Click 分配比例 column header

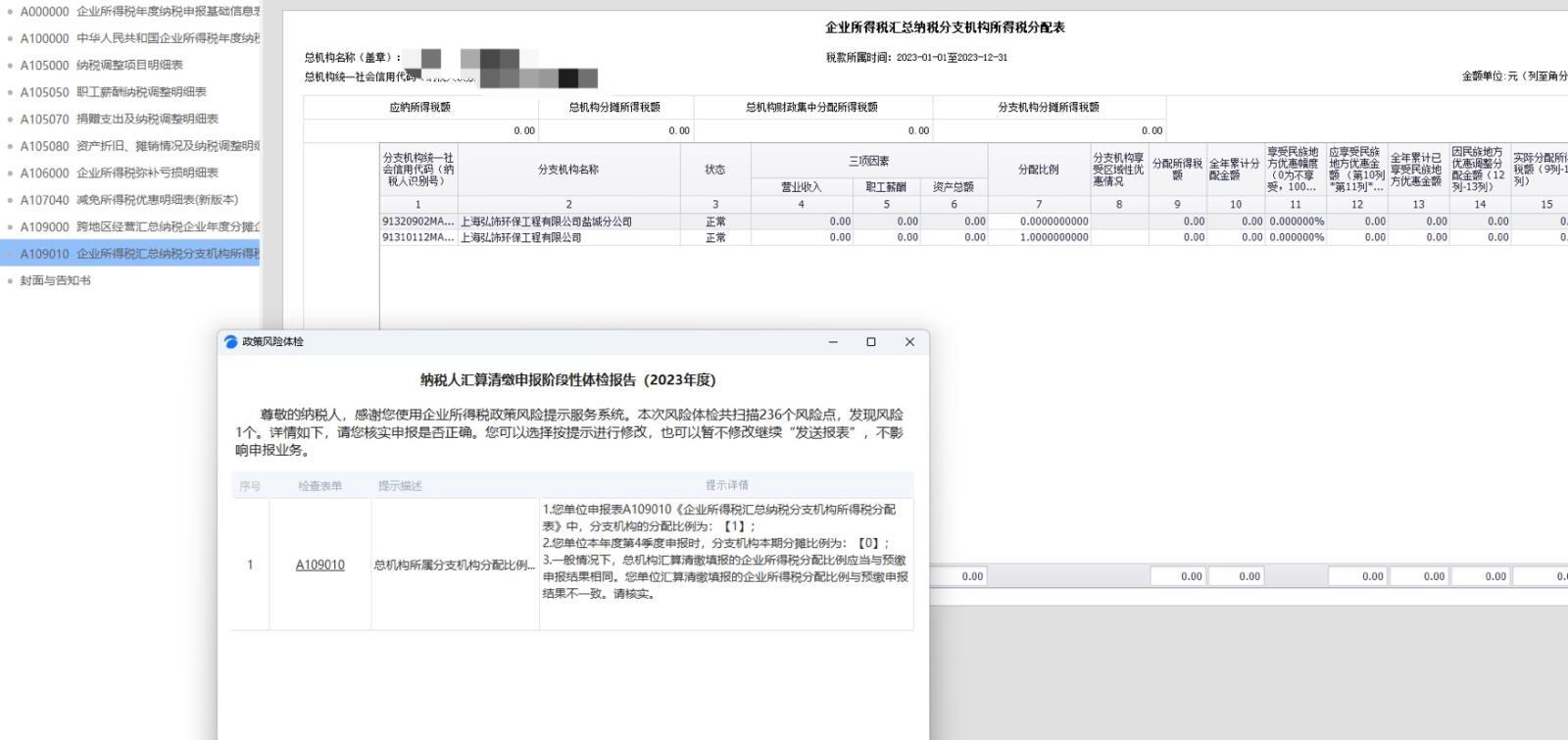1039,170
